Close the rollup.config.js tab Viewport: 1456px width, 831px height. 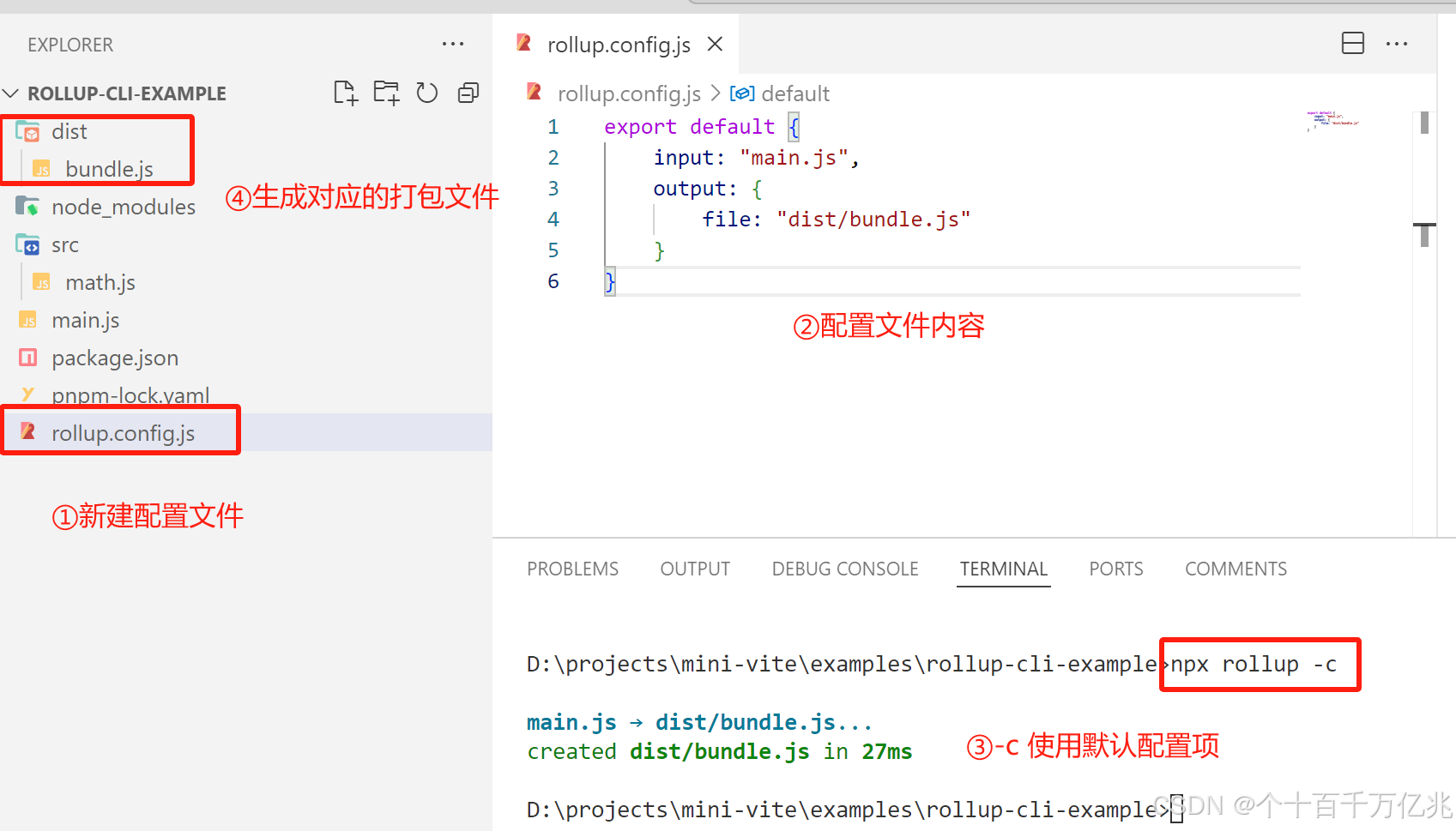click(x=715, y=44)
